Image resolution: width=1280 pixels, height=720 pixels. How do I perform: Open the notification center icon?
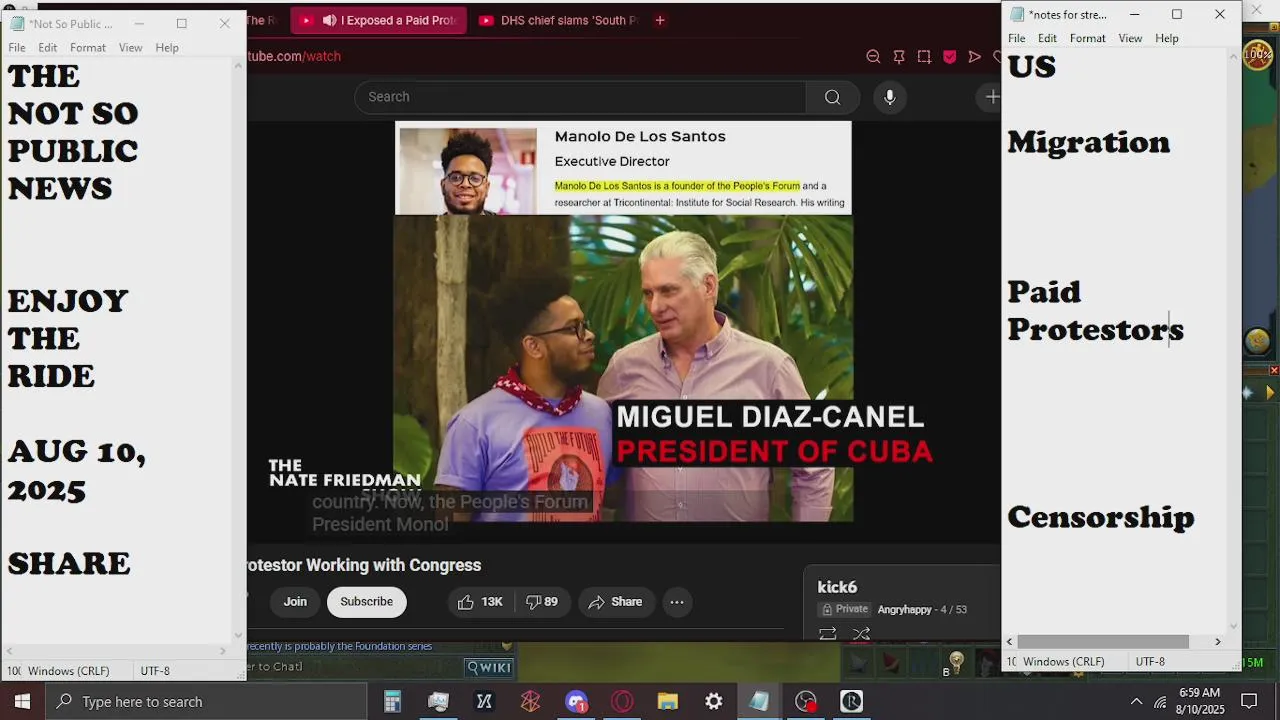coord(1249,701)
